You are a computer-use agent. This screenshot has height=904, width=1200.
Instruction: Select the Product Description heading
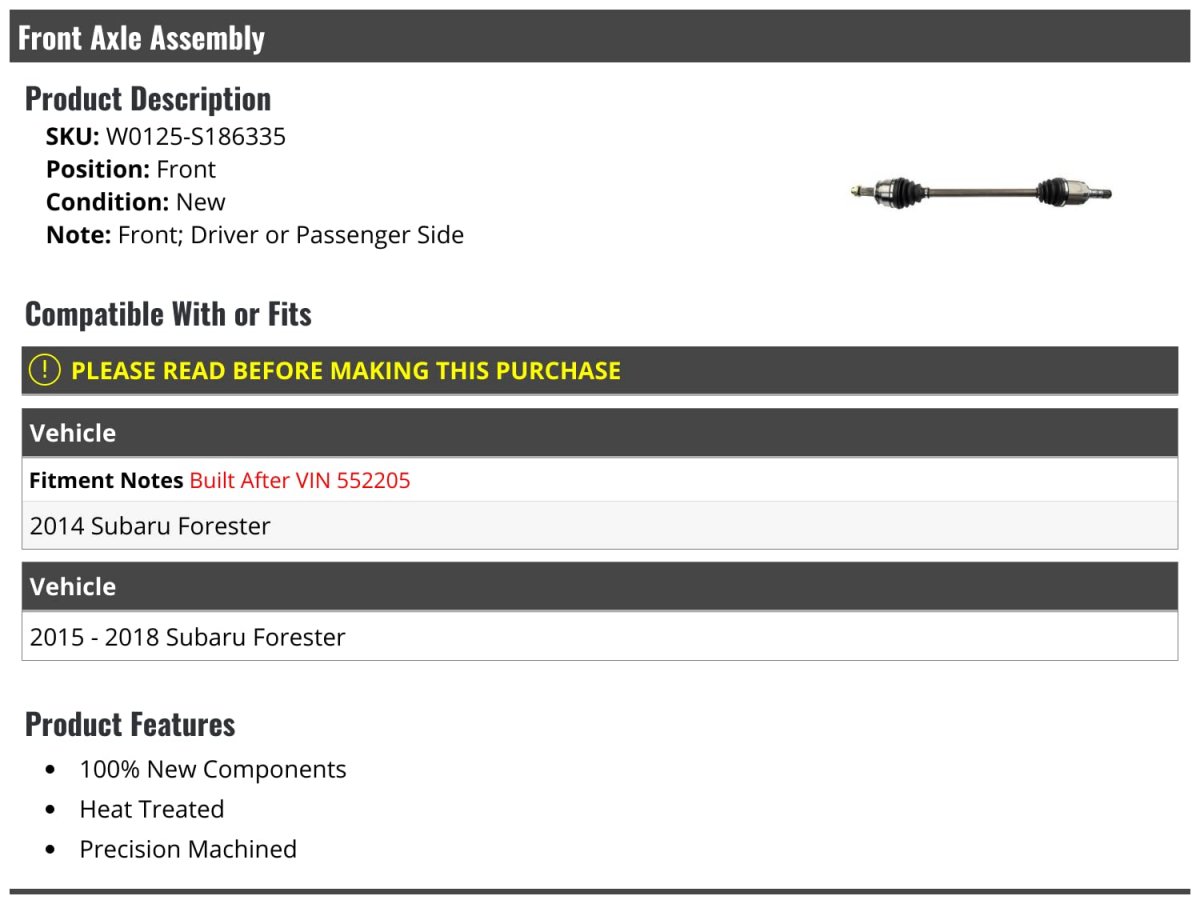[x=148, y=99]
